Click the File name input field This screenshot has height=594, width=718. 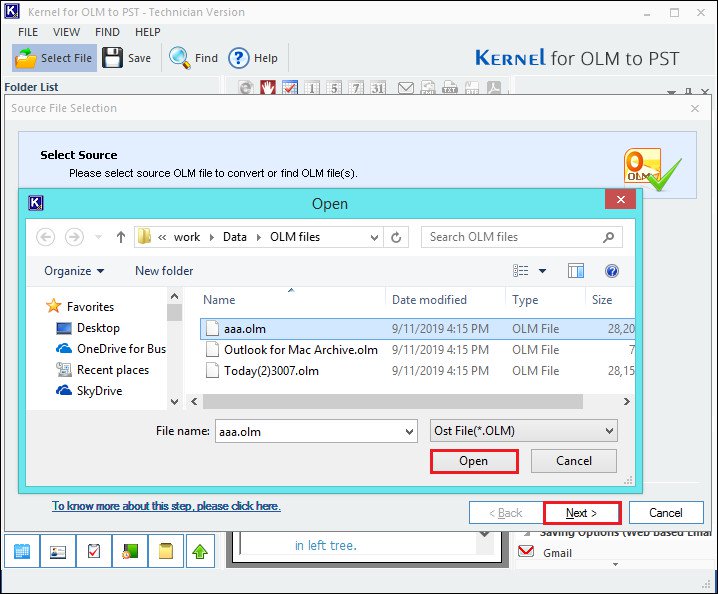316,431
